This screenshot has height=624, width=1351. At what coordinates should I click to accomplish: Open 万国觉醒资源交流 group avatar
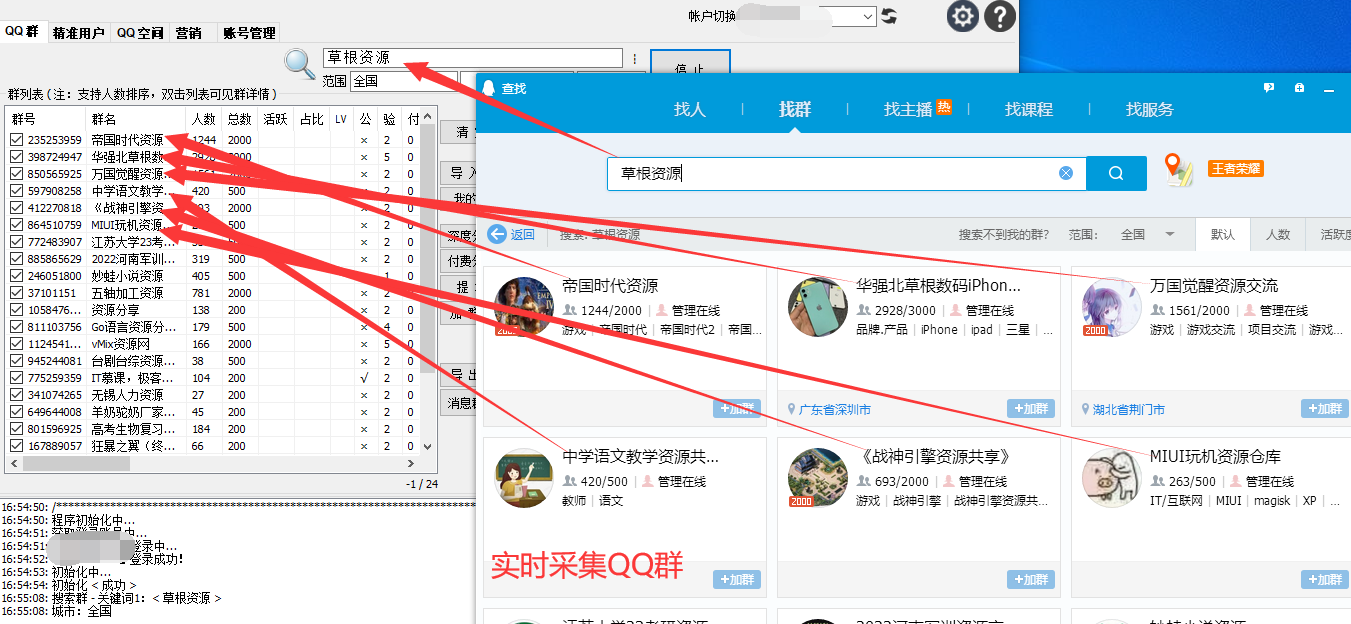tap(1112, 306)
